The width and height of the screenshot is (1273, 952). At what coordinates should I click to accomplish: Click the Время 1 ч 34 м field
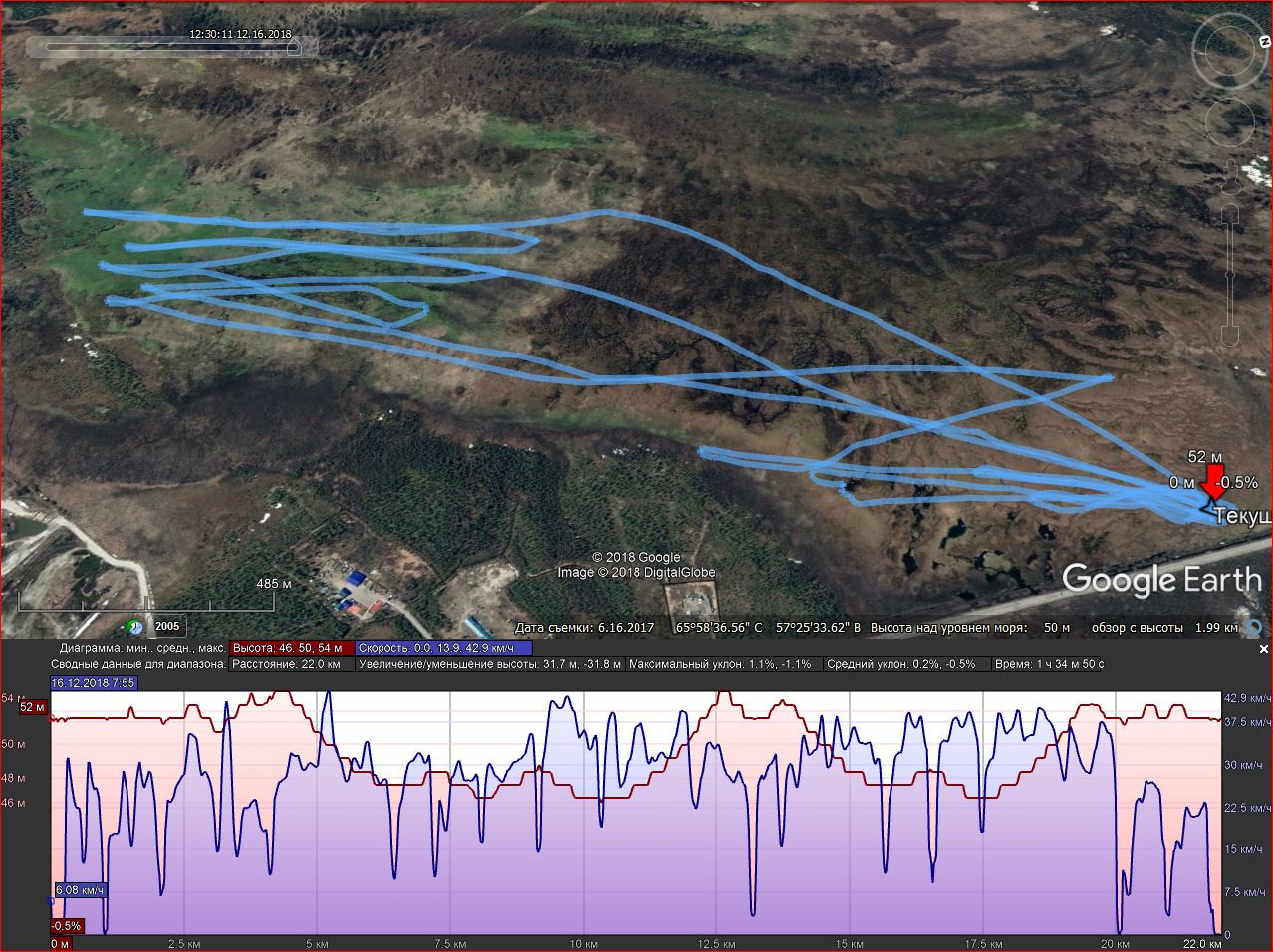click(x=1048, y=664)
